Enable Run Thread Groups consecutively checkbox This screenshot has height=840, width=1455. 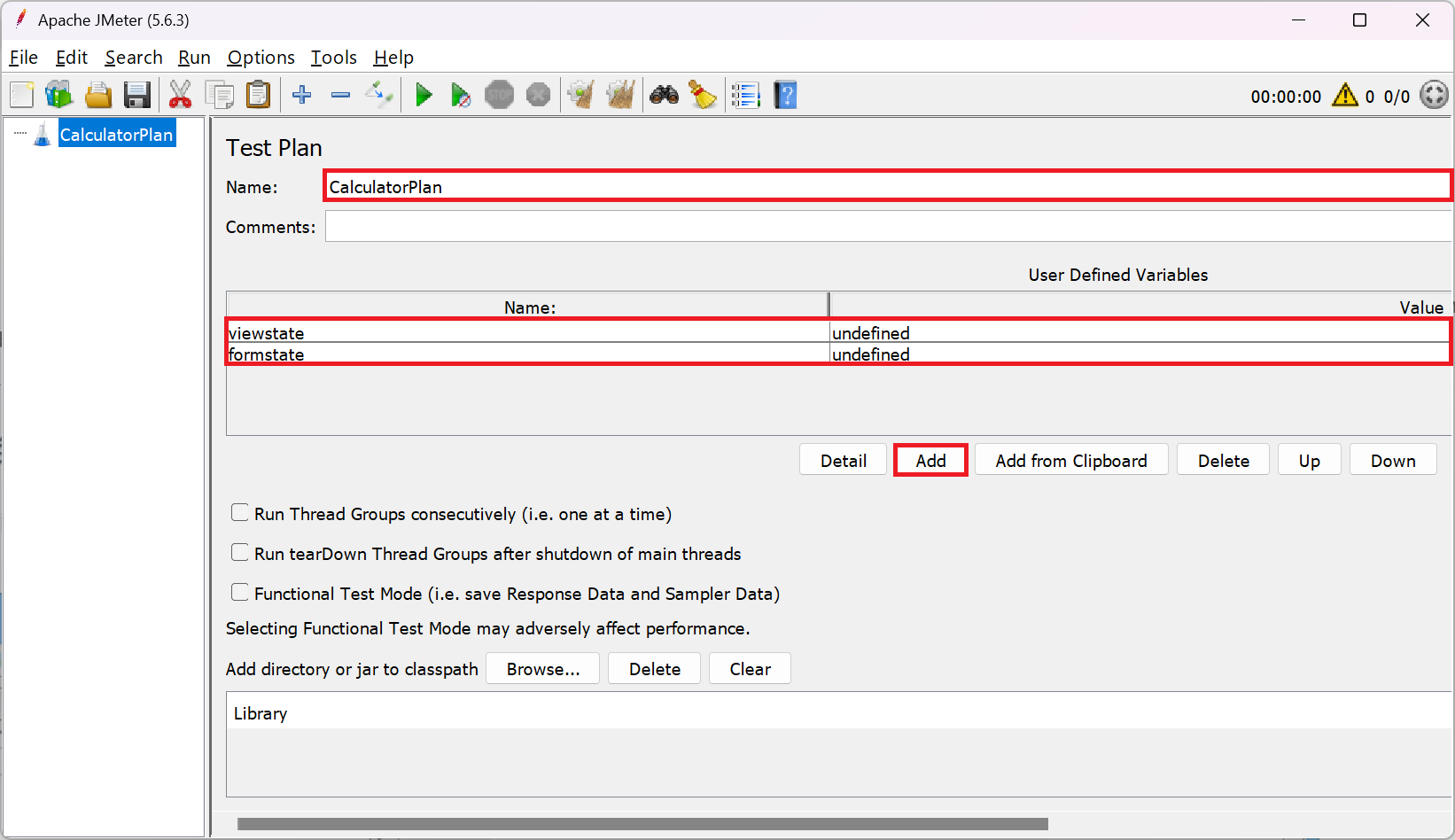240,513
